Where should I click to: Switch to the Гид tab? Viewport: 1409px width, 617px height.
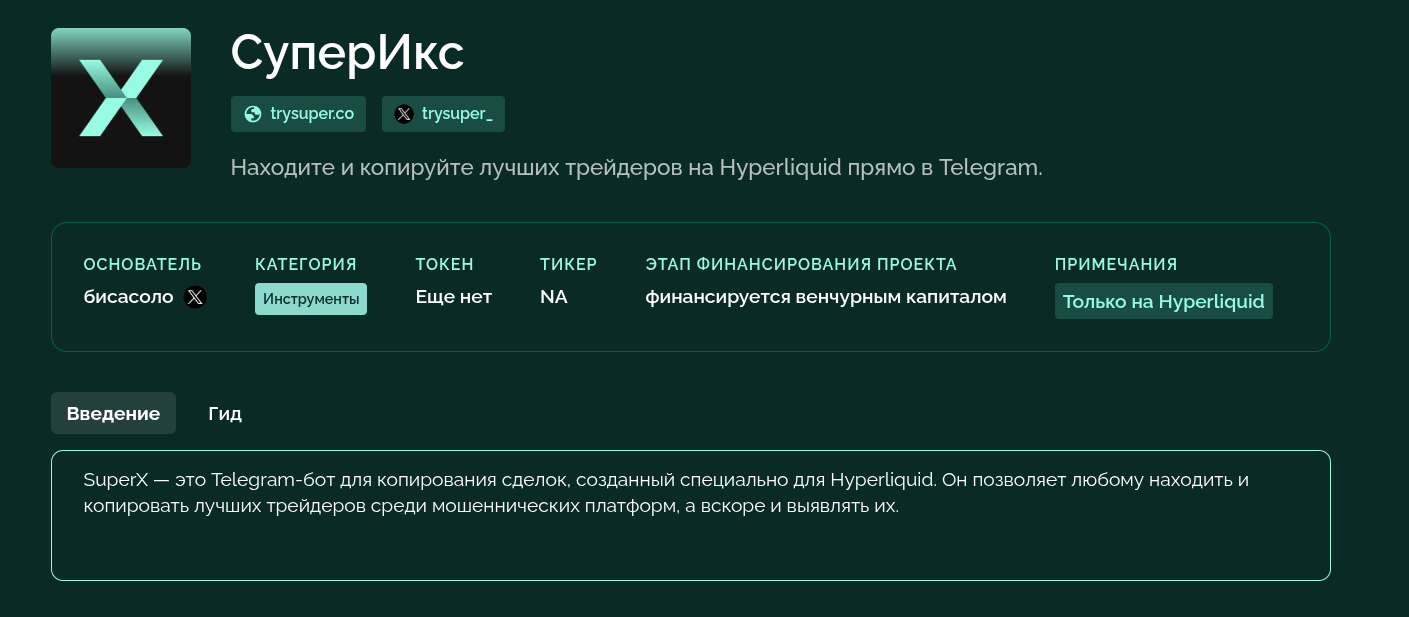pyautogui.click(x=225, y=413)
